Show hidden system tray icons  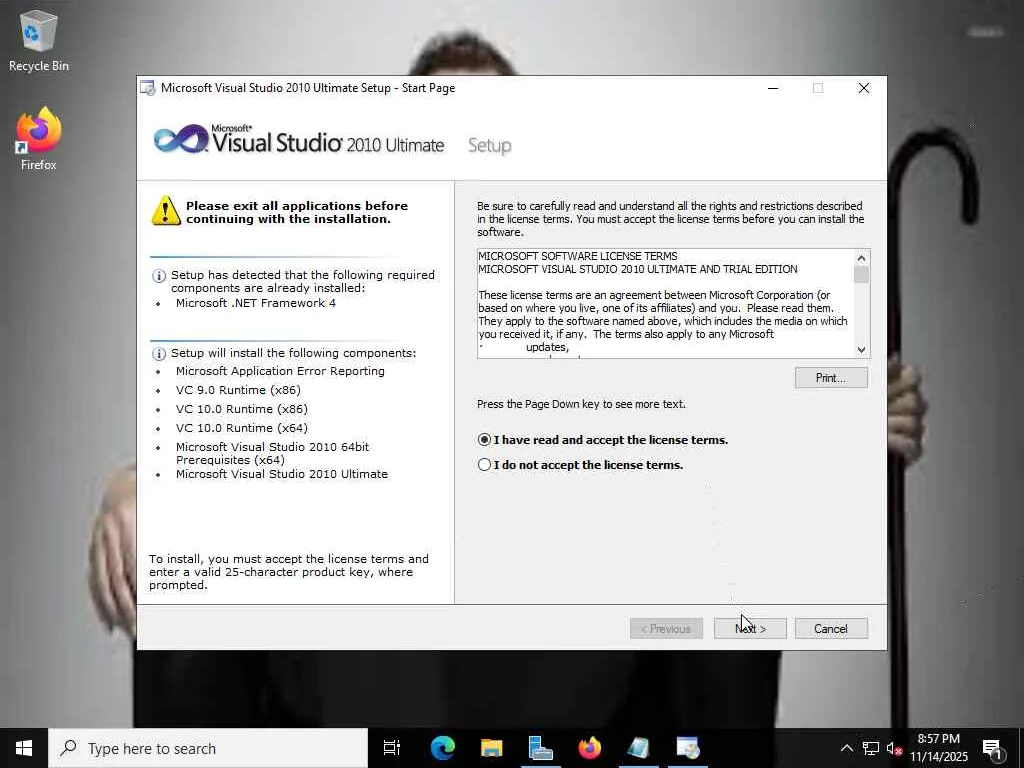846,748
